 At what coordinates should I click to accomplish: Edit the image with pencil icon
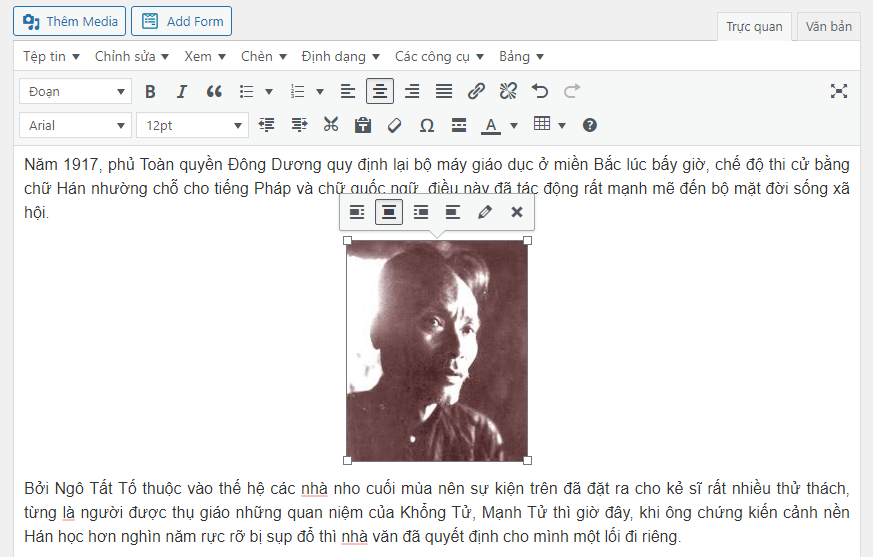485,212
